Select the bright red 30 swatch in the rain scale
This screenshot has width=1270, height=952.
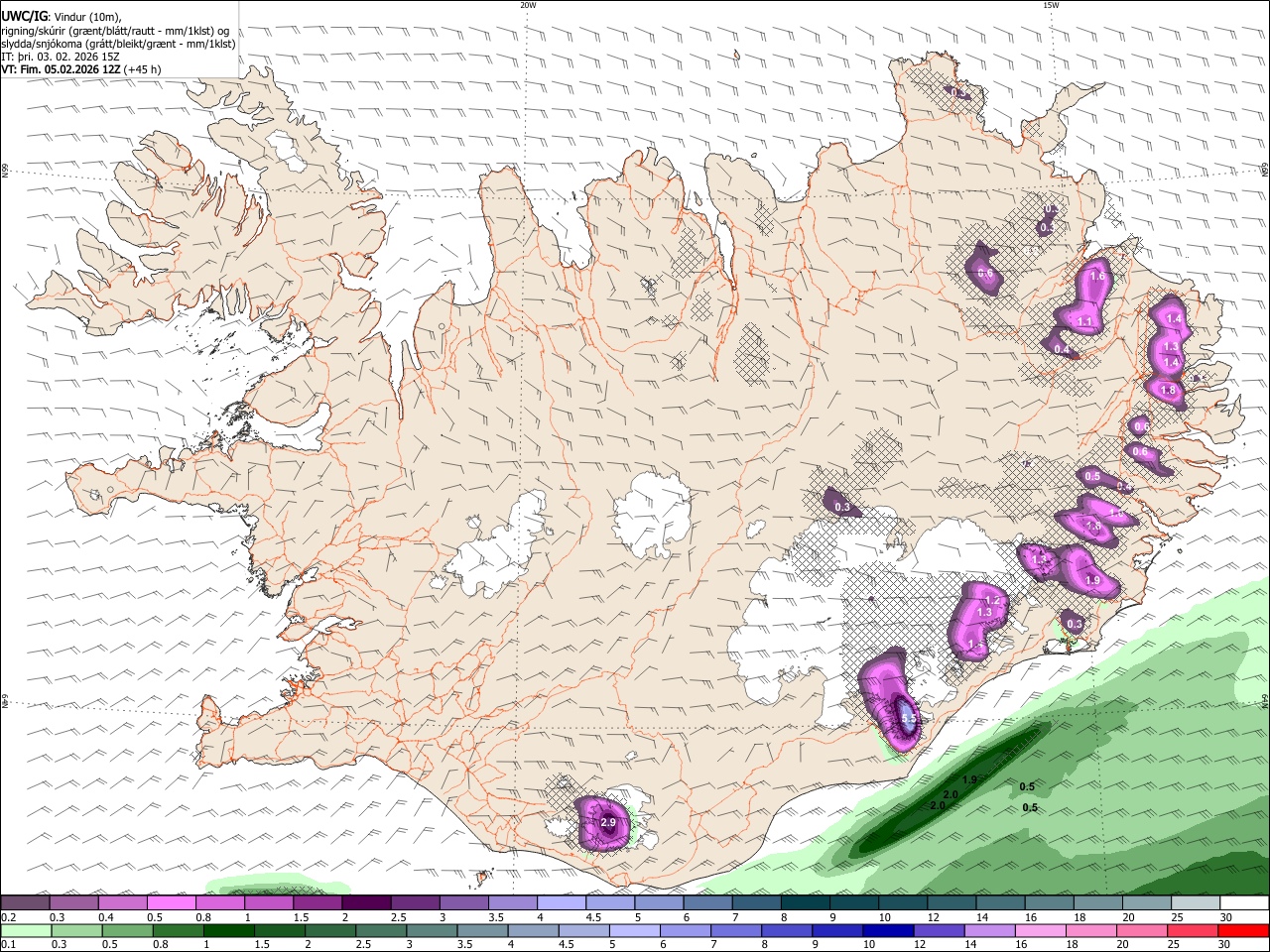click(1243, 931)
